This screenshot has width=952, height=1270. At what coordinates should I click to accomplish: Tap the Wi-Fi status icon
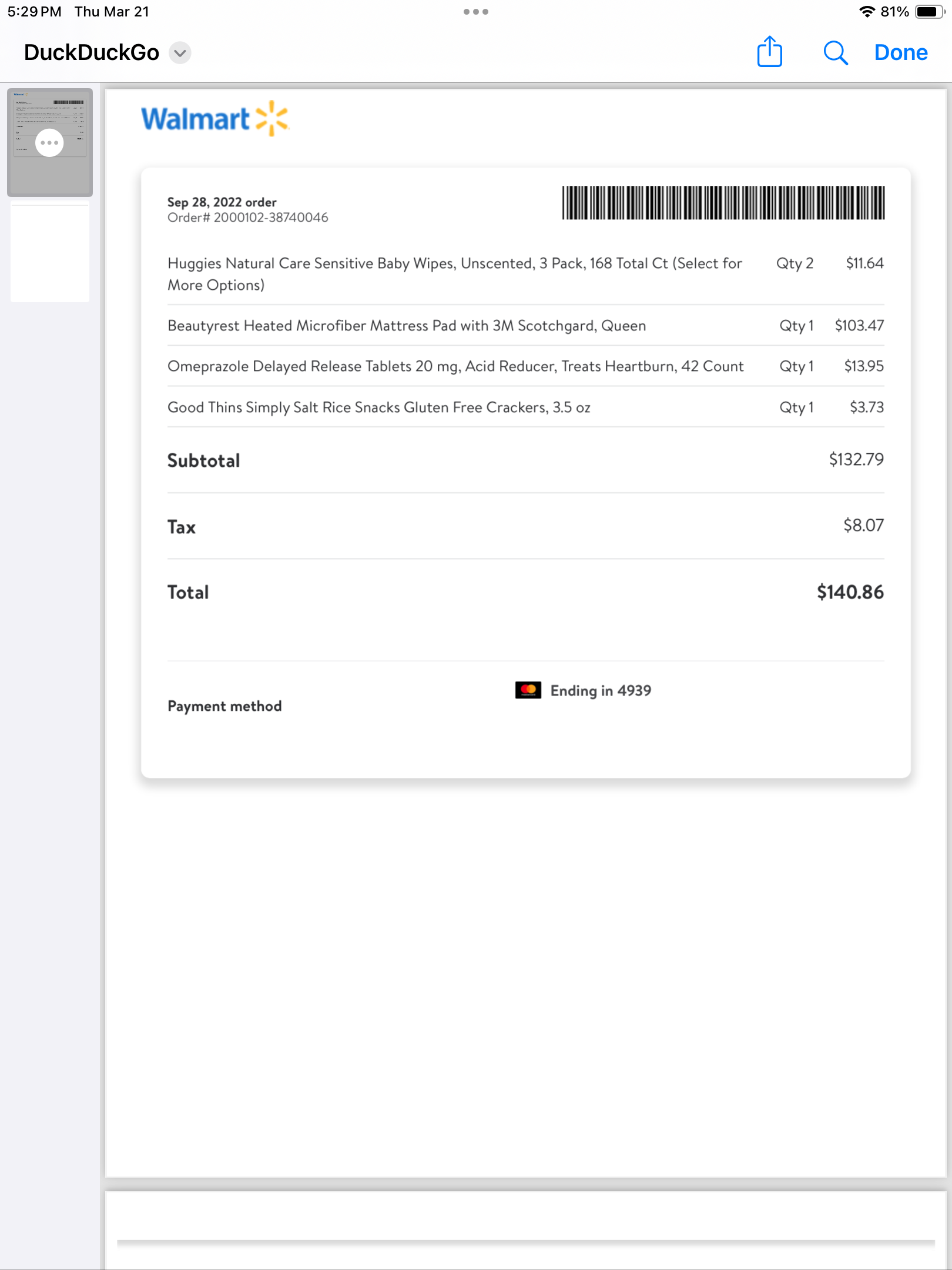tap(867, 12)
